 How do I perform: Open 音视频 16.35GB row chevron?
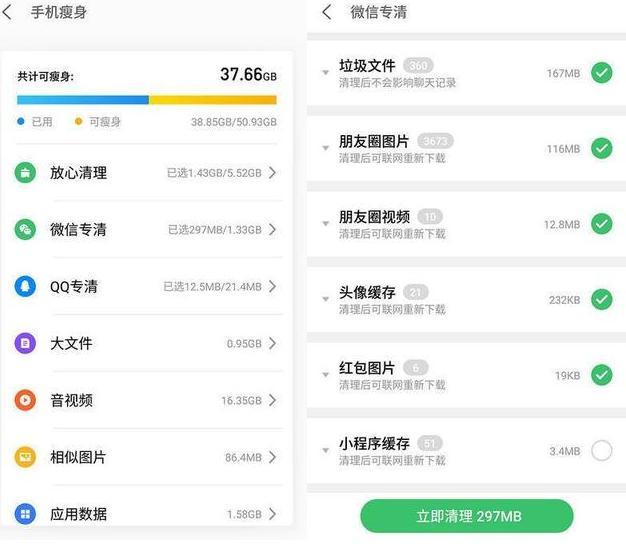coord(273,401)
